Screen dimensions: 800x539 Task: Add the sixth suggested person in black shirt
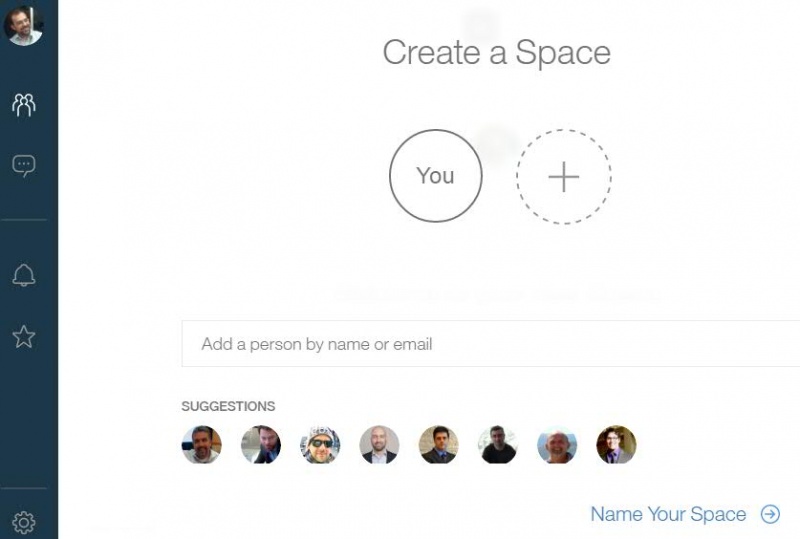coord(498,445)
